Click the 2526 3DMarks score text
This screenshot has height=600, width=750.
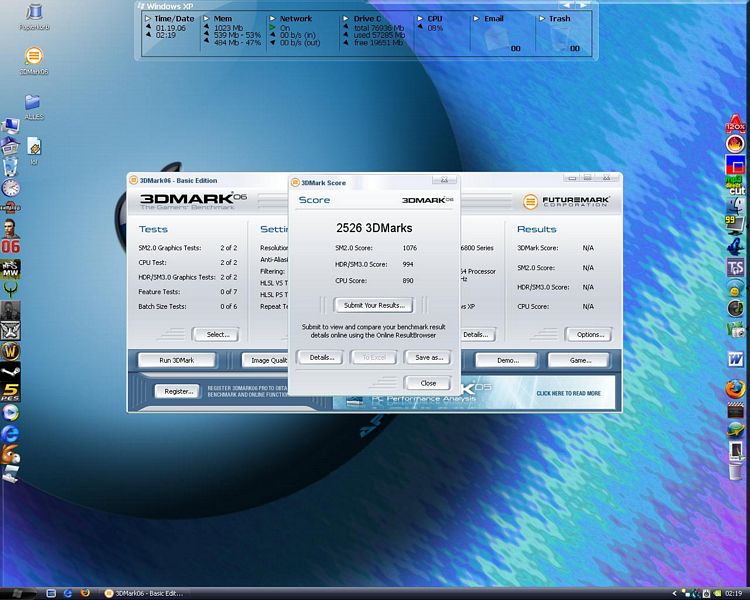click(x=374, y=228)
